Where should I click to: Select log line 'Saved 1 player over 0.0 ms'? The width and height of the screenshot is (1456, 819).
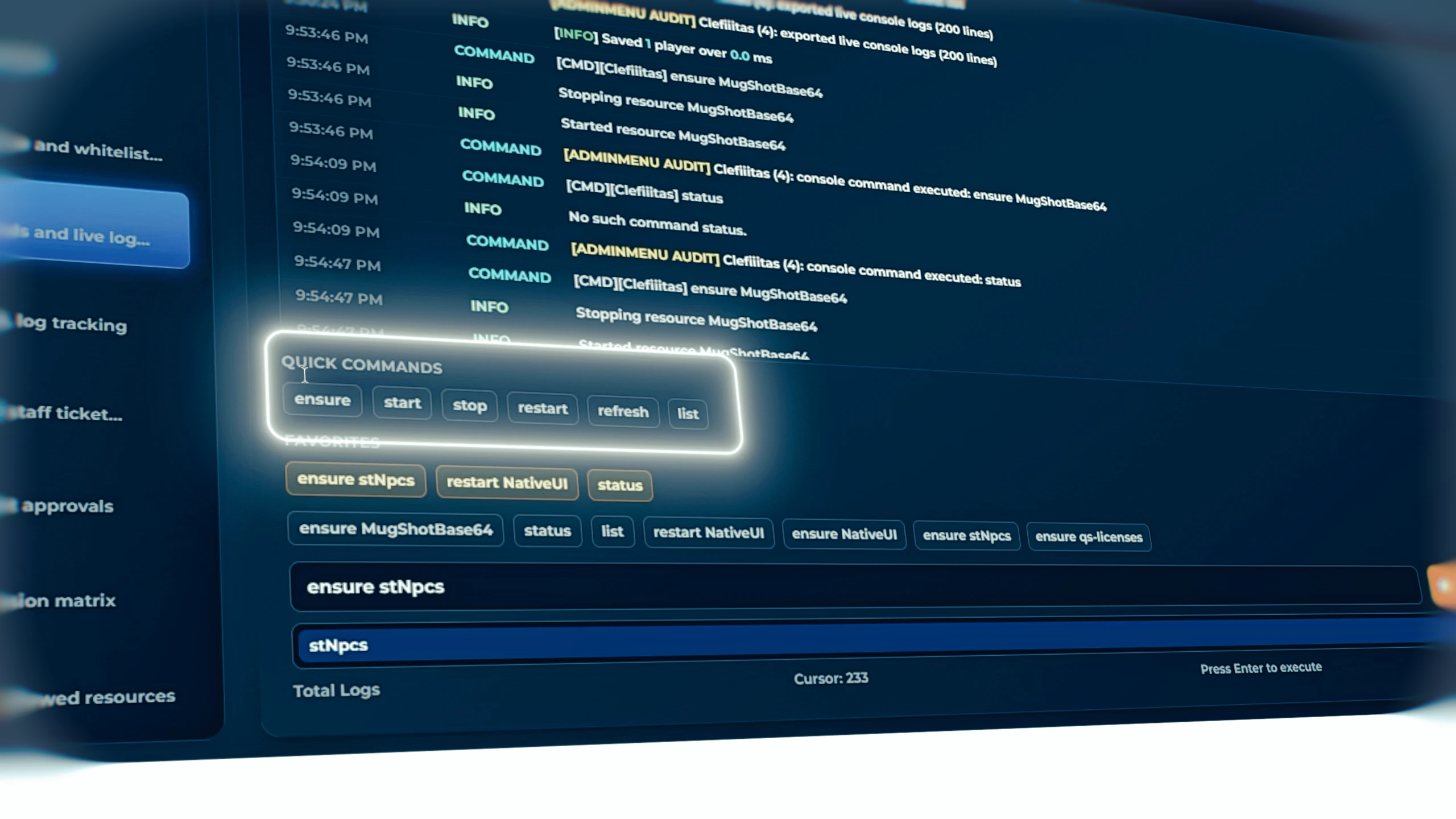(663, 47)
